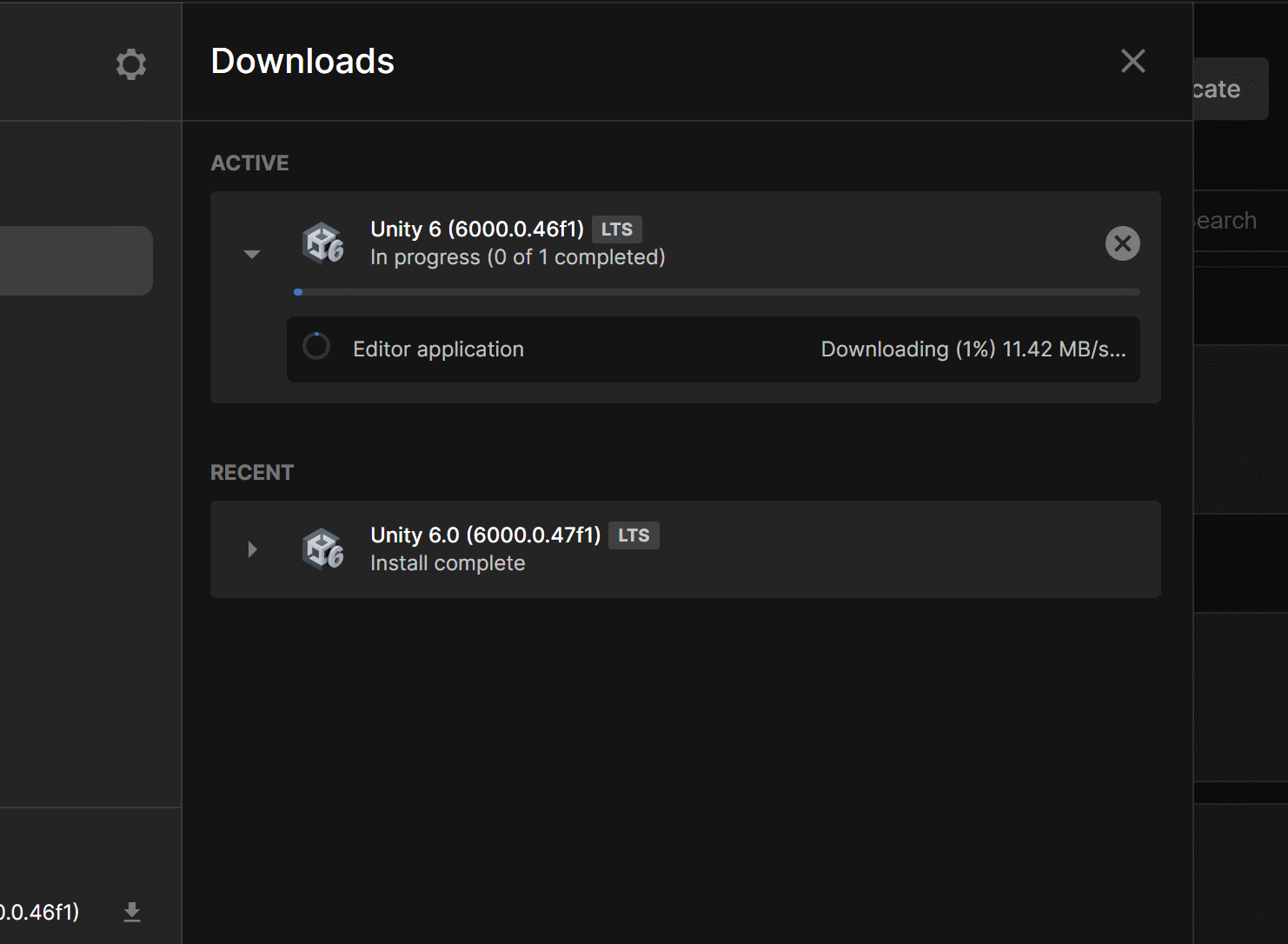
Task: Click the Unity 6 (6000.0.46f1) cube icon
Action: point(322,243)
